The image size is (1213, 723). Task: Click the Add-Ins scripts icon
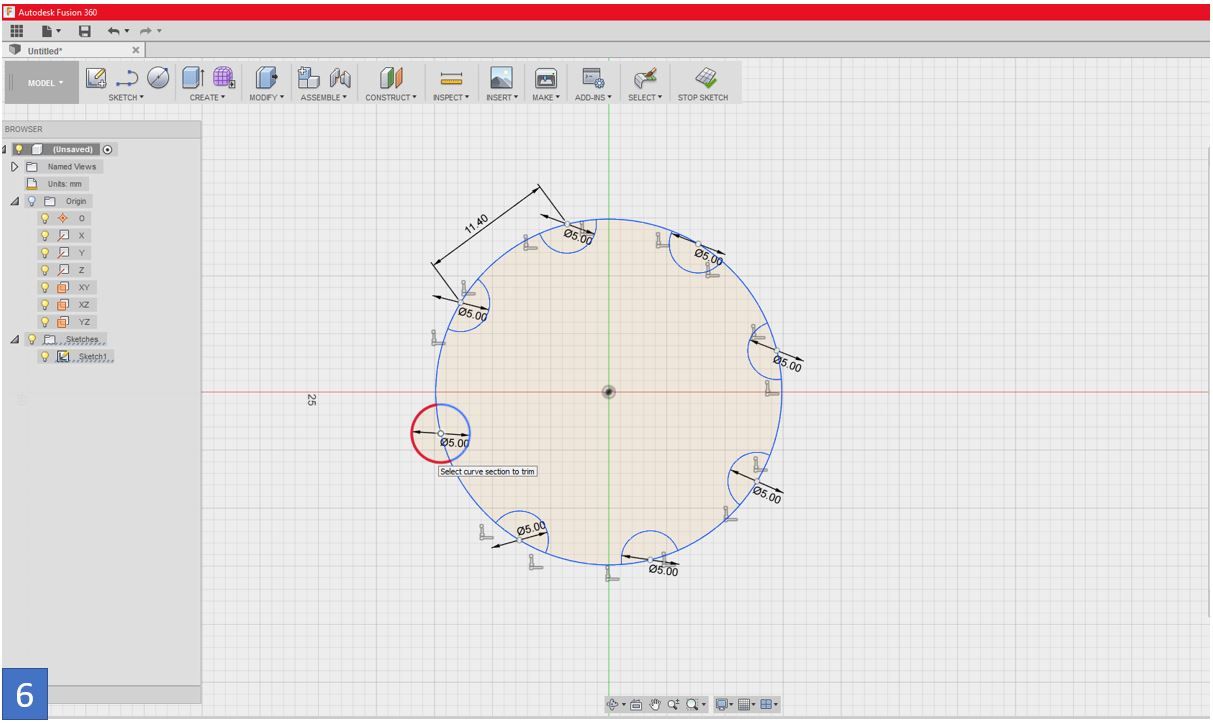593,78
